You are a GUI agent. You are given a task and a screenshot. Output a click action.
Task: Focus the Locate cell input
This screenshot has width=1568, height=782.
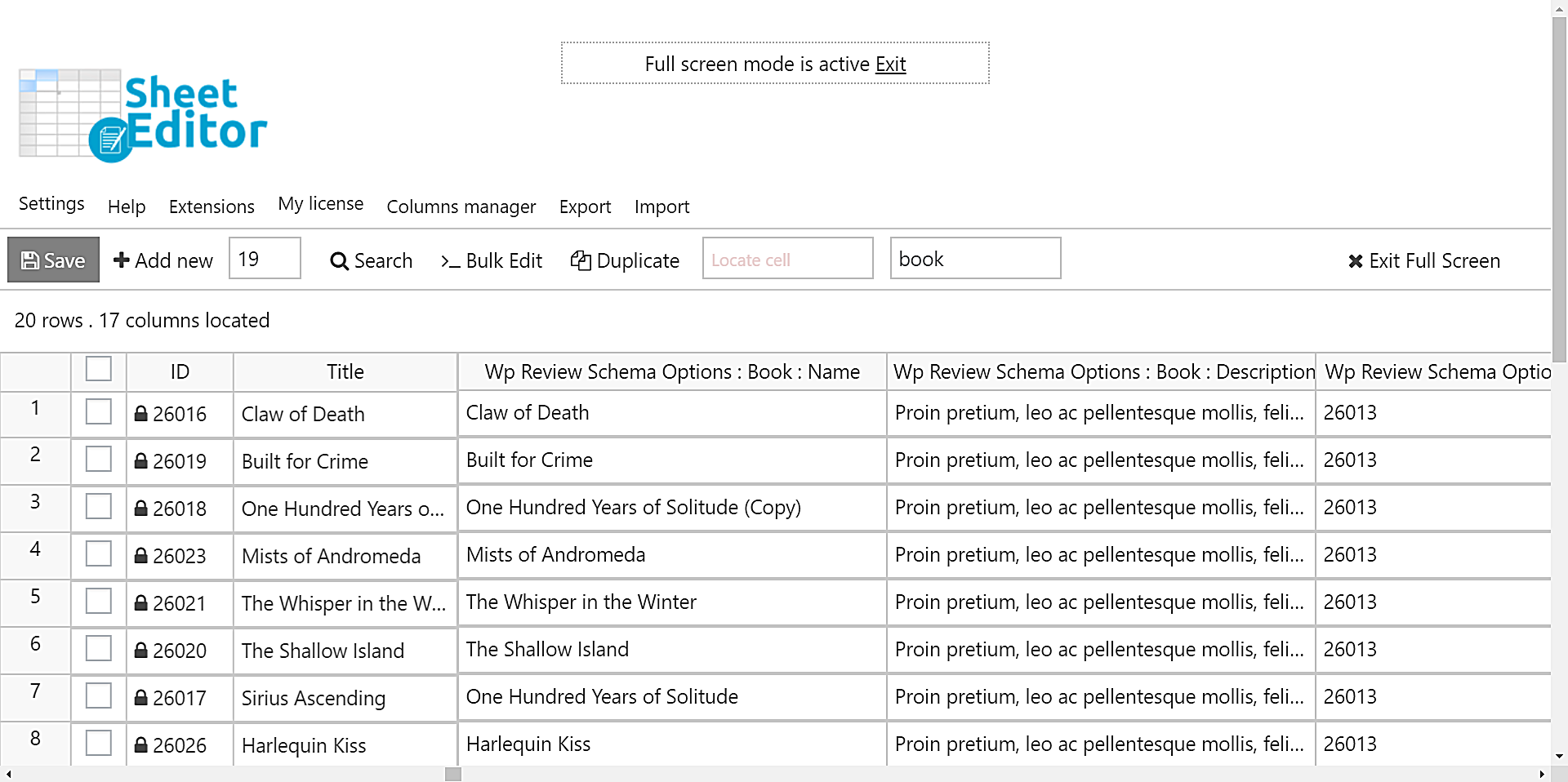pyautogui.click(x=788, y=258)
